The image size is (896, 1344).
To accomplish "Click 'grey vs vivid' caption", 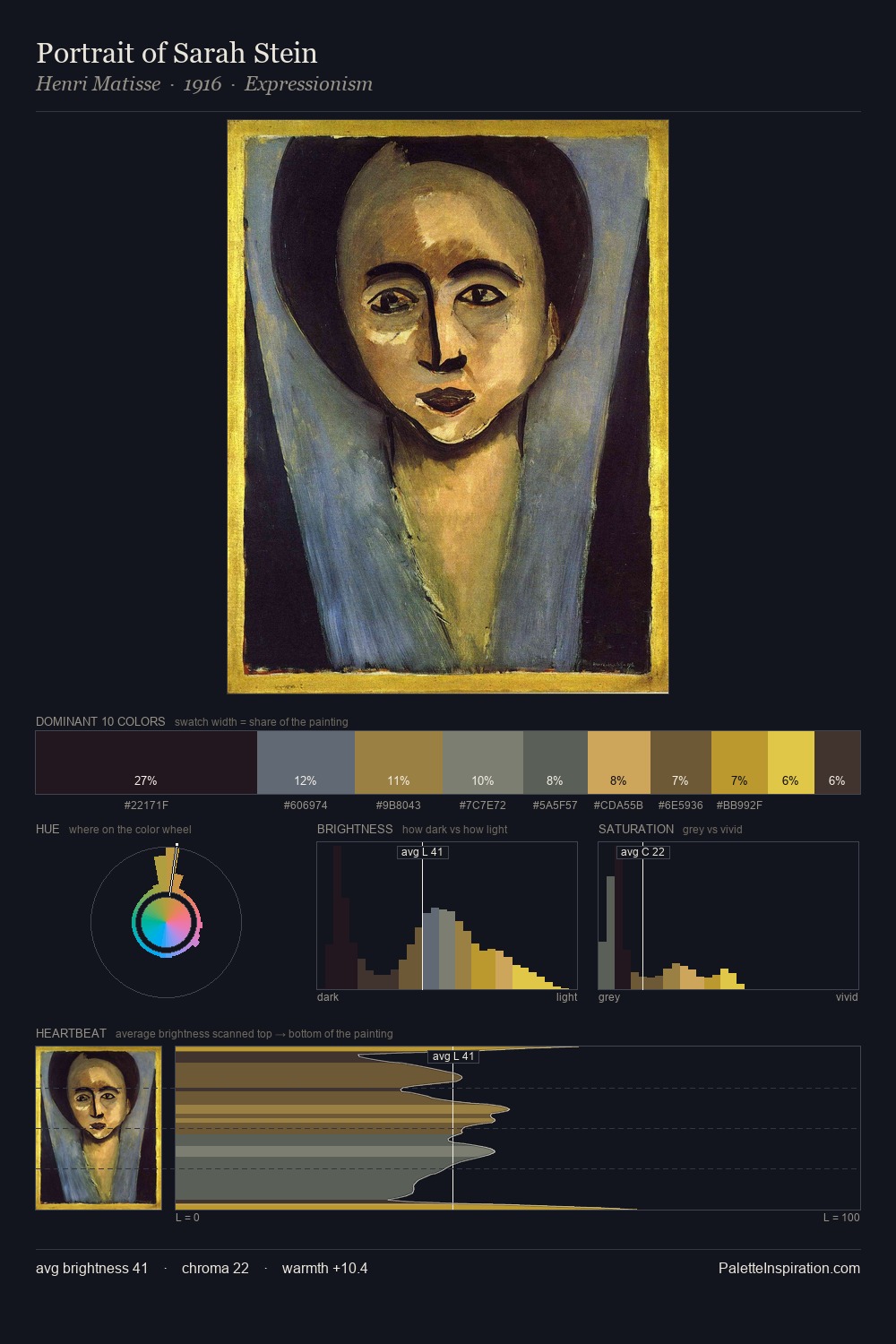I will [x=712, y=830].
